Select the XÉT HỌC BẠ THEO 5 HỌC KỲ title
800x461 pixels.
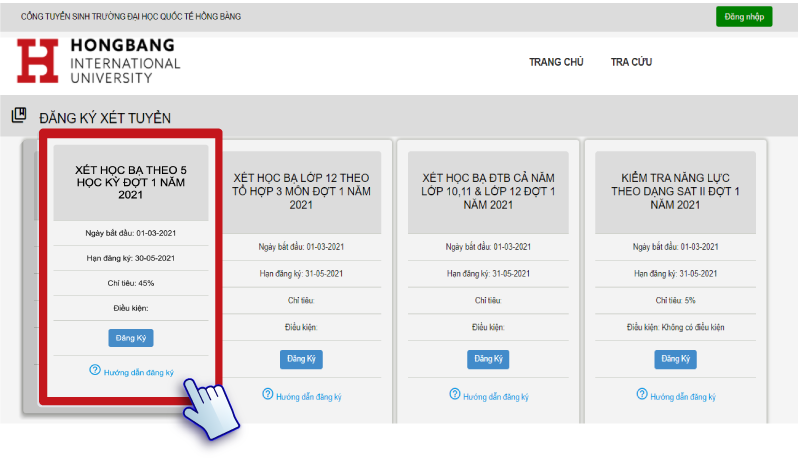131,183
